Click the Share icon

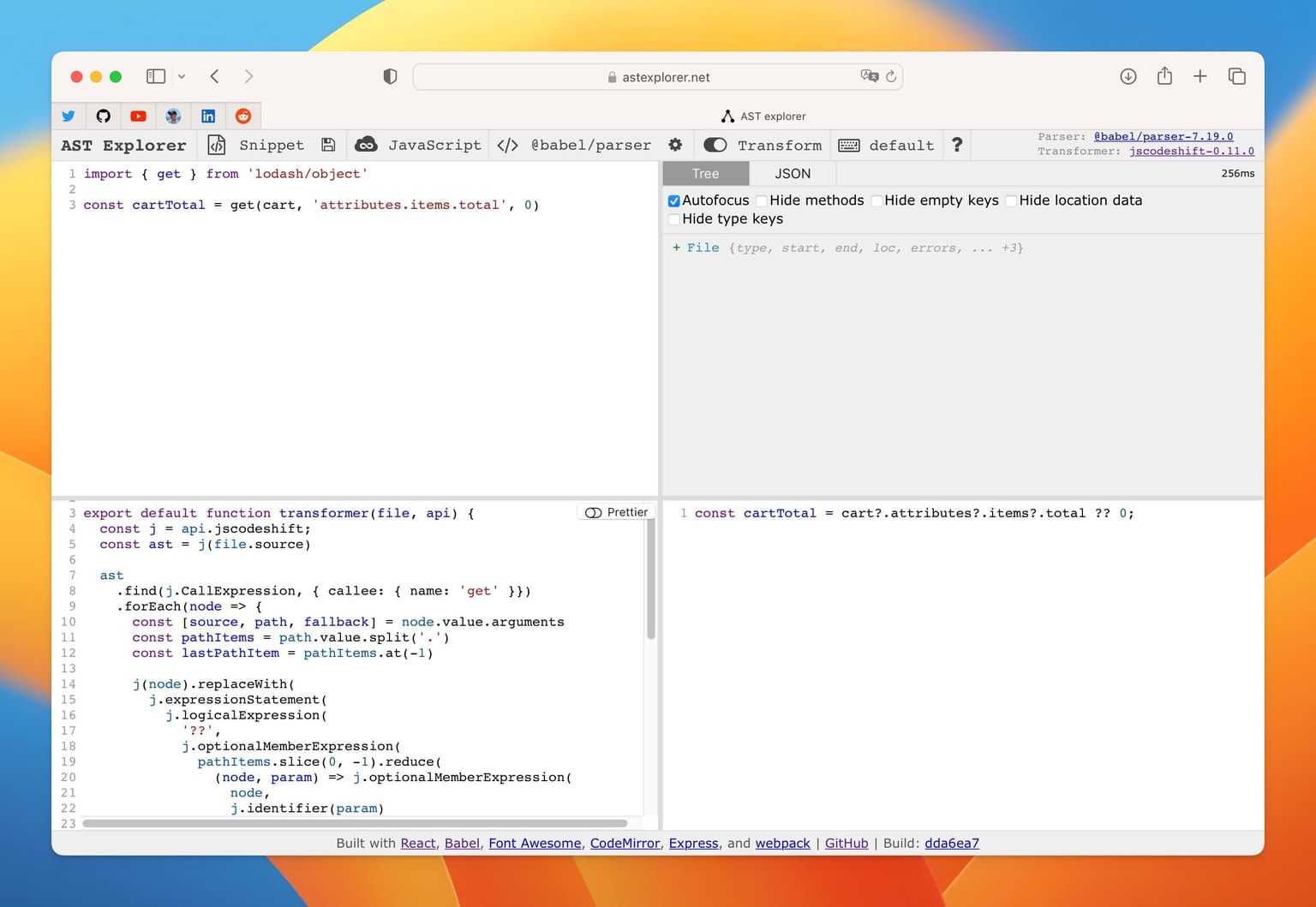pyautogui.click(x=1164, y=75)
